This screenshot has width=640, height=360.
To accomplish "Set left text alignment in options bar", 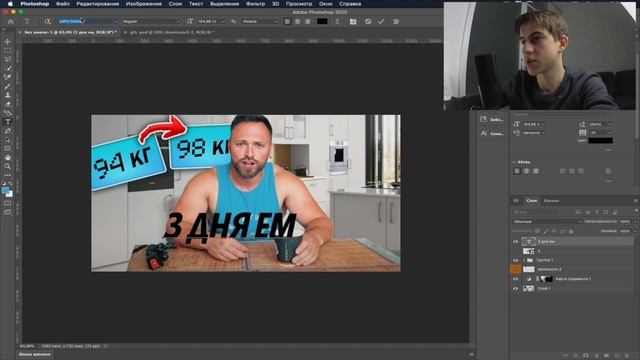I will [x=287, y=21].
